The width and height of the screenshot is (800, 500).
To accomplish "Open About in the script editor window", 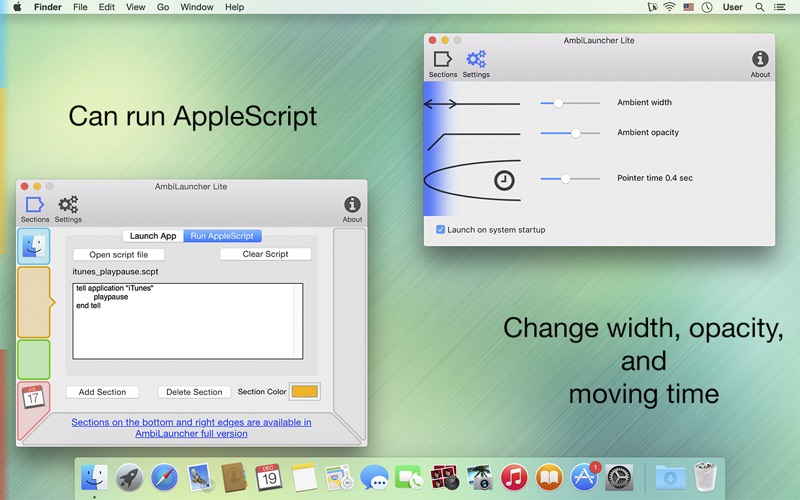I will point(352,209).
